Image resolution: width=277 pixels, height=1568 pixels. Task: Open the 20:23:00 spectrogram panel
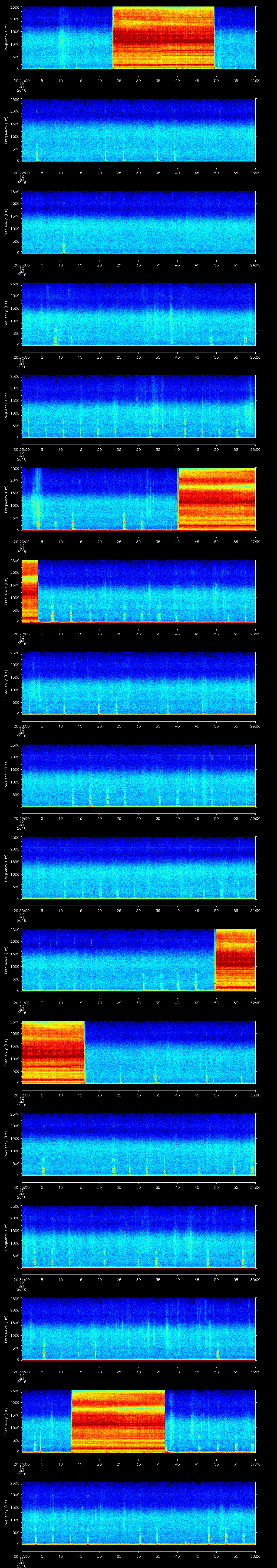[138, 222]
